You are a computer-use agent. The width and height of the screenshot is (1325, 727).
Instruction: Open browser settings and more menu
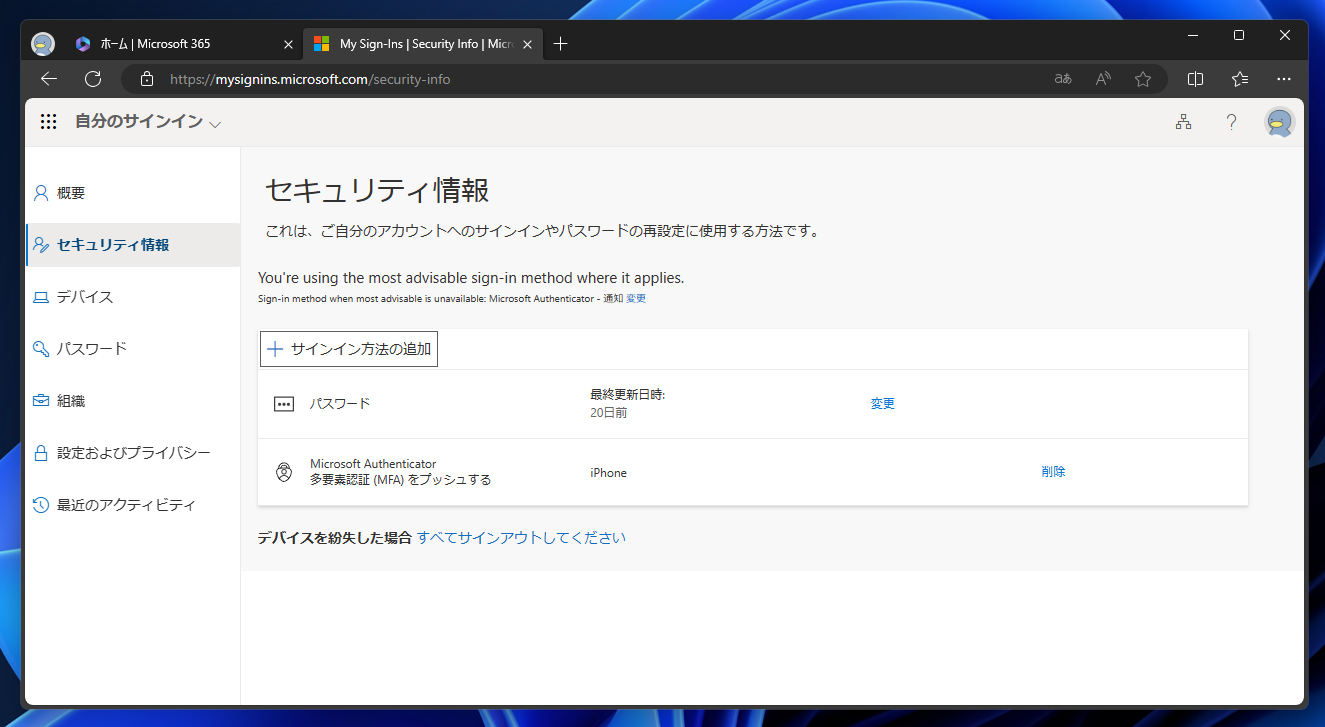(x=1285, y=79)
